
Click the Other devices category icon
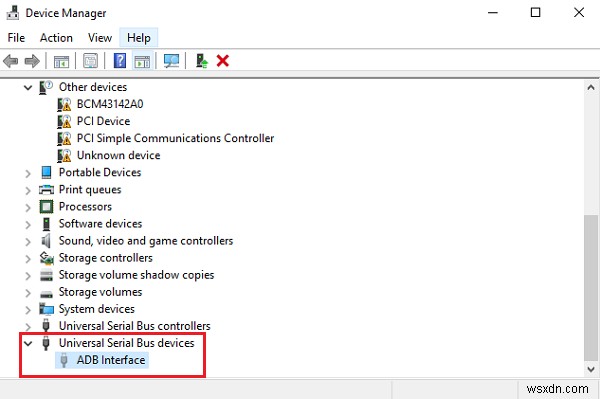(46, 88)
